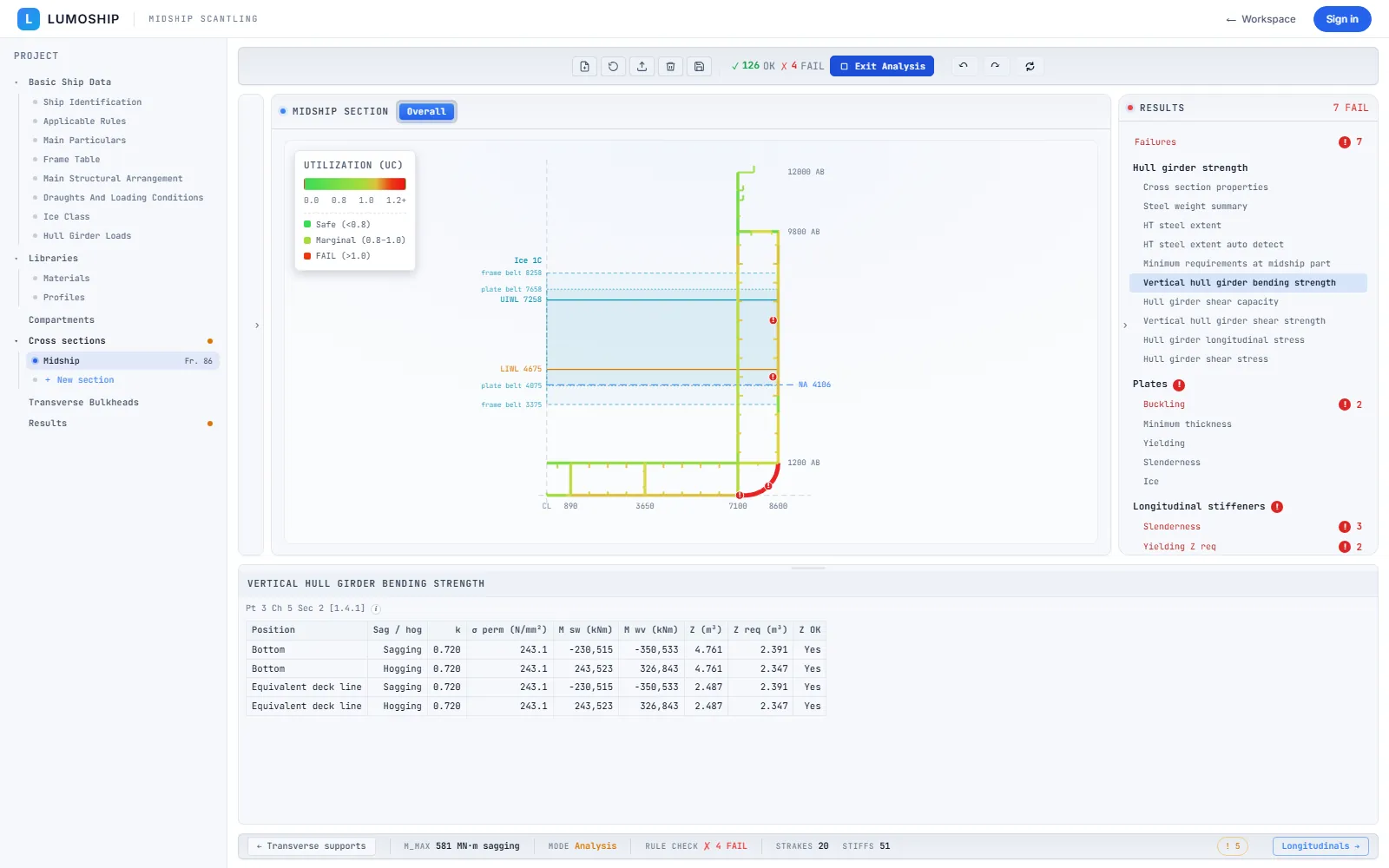Click the reset/revert icon in the toolbar
The image size is (1389, 868).
click(613, 66)
